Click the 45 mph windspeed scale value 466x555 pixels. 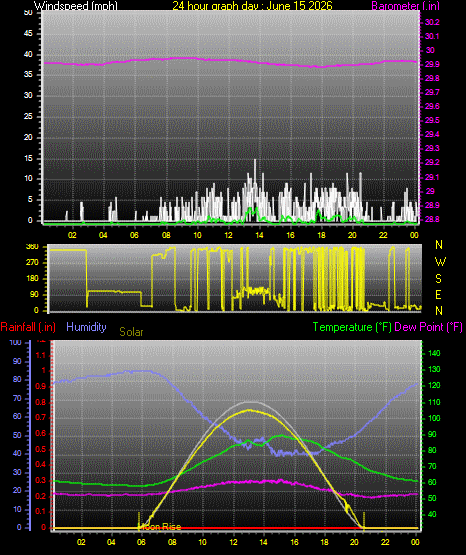[28, 34]
